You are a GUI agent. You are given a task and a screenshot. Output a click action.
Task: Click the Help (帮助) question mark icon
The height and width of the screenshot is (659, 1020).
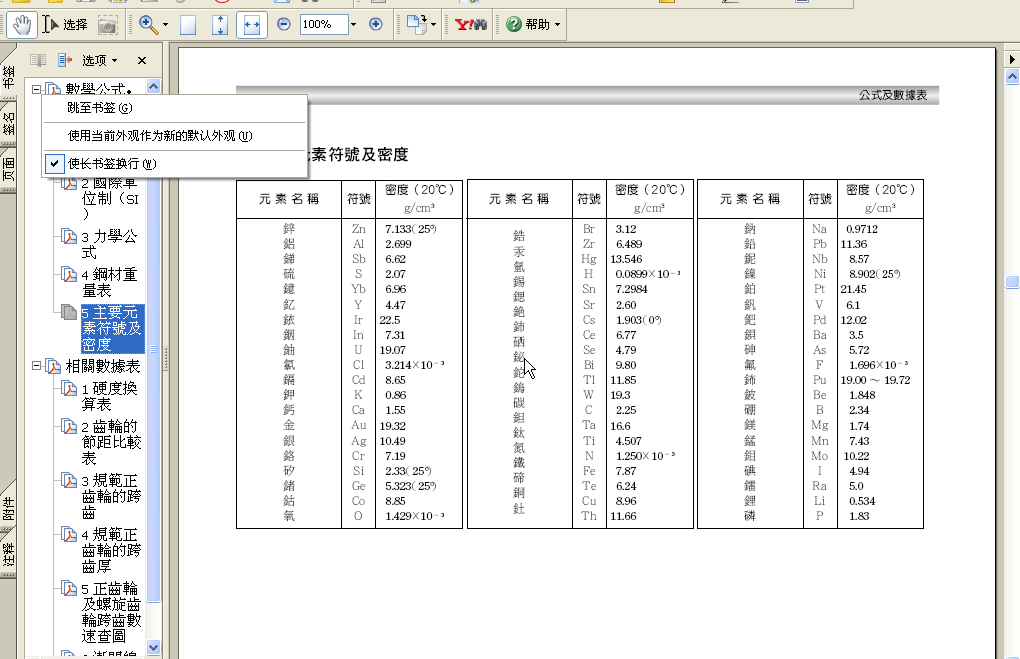[514, 24]
